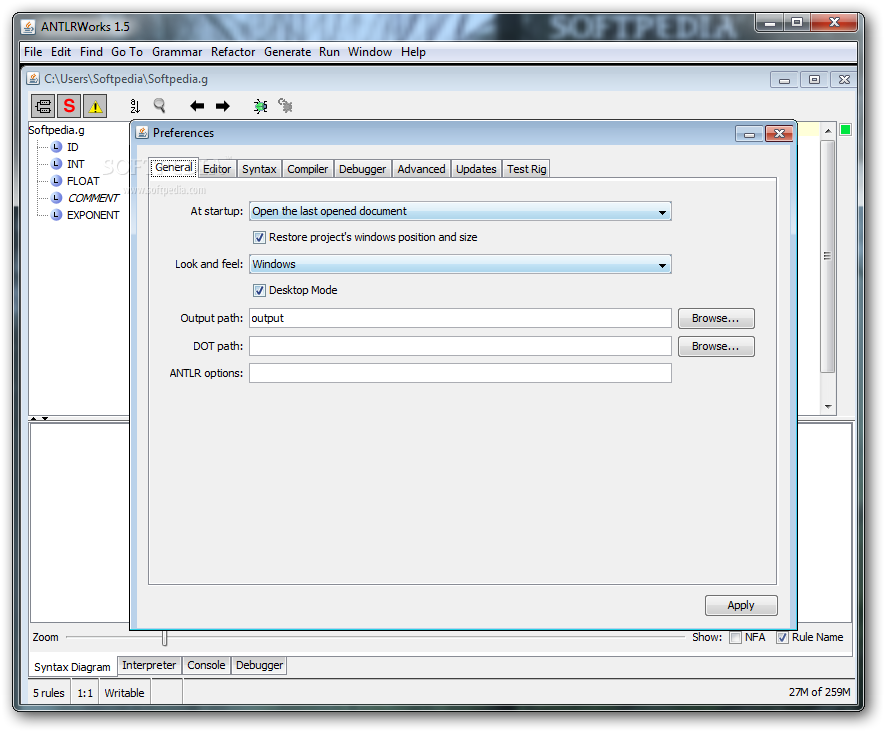Click the Zoom slider handle
This screenshot has width=885, height=732.
pyautogui.click(x=164, y=638)
